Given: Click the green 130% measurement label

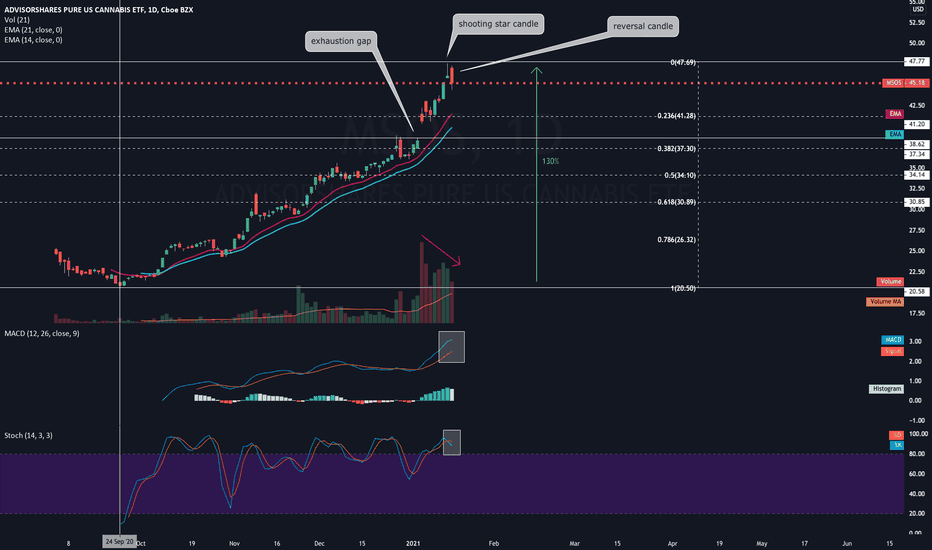Looking at the screenshot, I should pos(550,161).
